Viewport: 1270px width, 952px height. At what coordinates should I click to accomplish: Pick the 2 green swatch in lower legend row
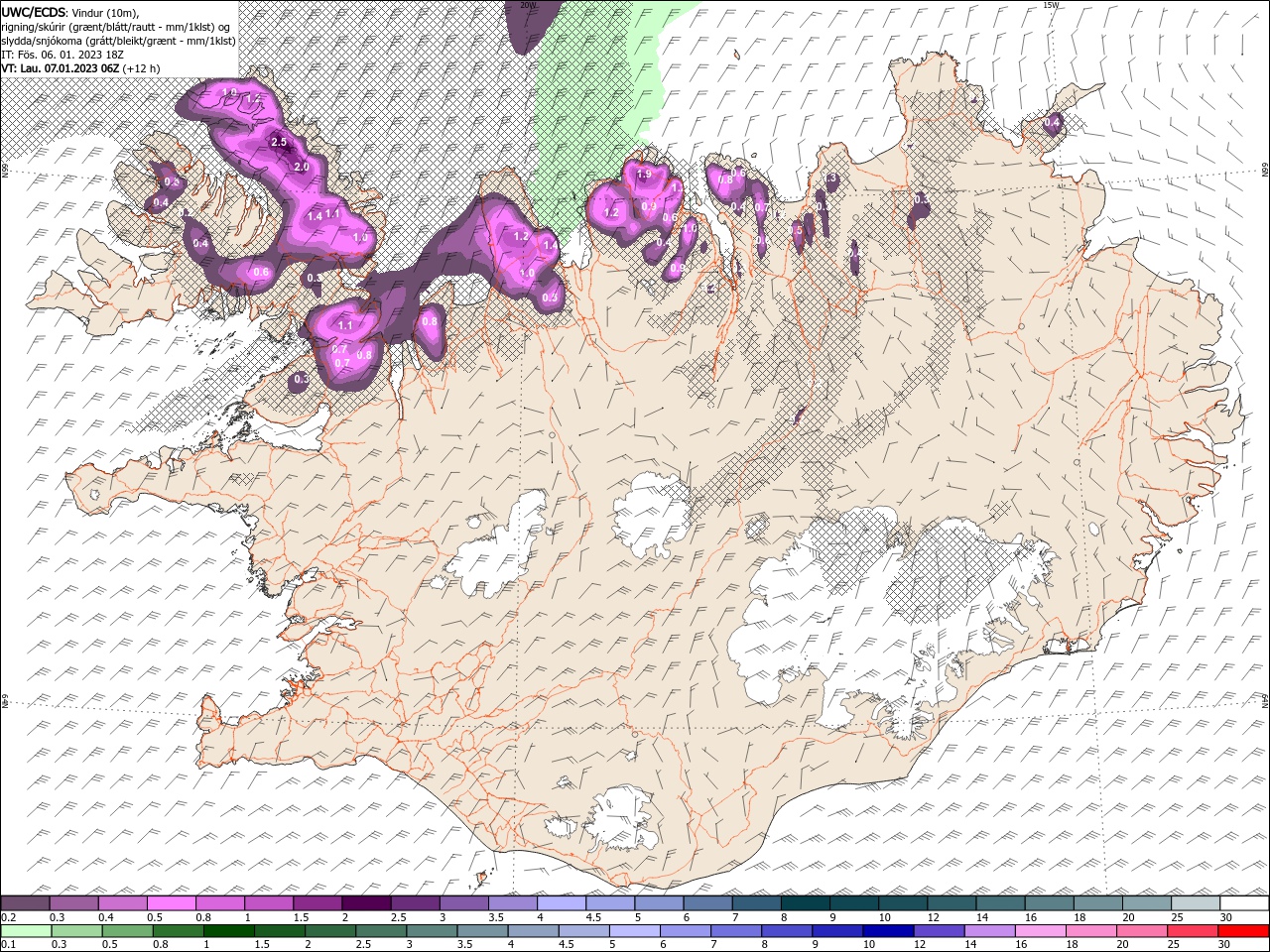pos(330,931)
